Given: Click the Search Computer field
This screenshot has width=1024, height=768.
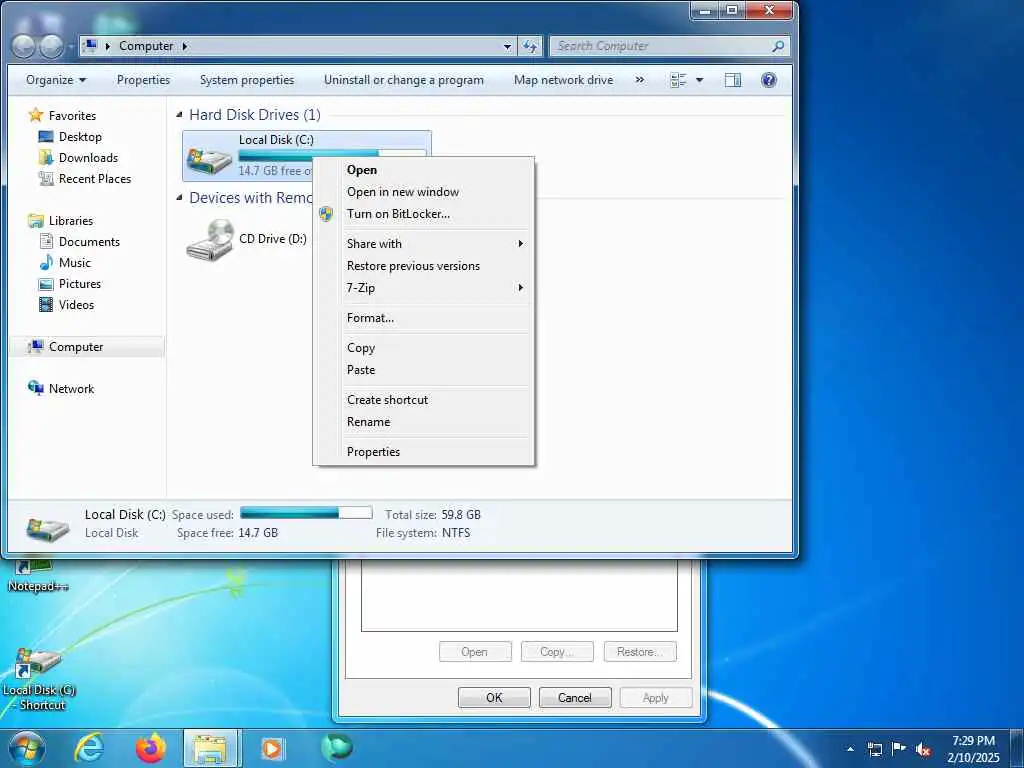Looking at the screenshot, I should pyautogui.click(x=660, y=46).
